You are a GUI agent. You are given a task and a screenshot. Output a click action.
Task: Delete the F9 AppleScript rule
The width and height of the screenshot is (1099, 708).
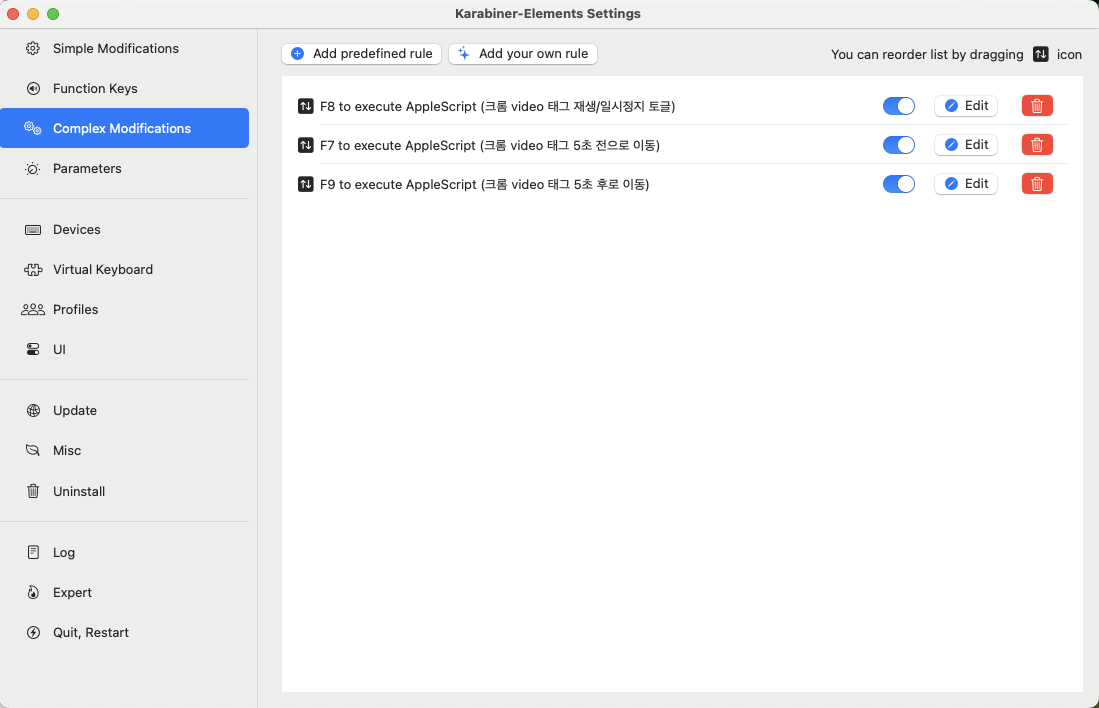click(x=1037, y=184)
